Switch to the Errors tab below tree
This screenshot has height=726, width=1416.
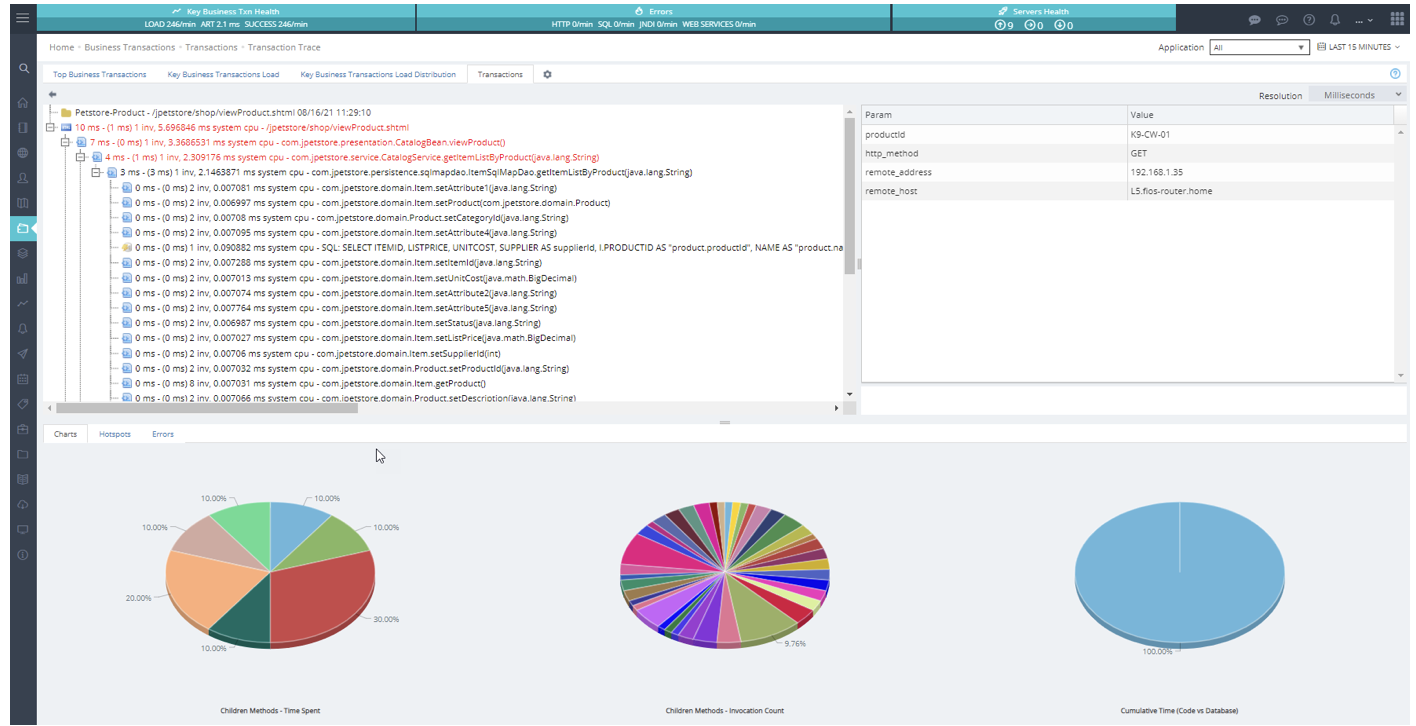[163, 434]
